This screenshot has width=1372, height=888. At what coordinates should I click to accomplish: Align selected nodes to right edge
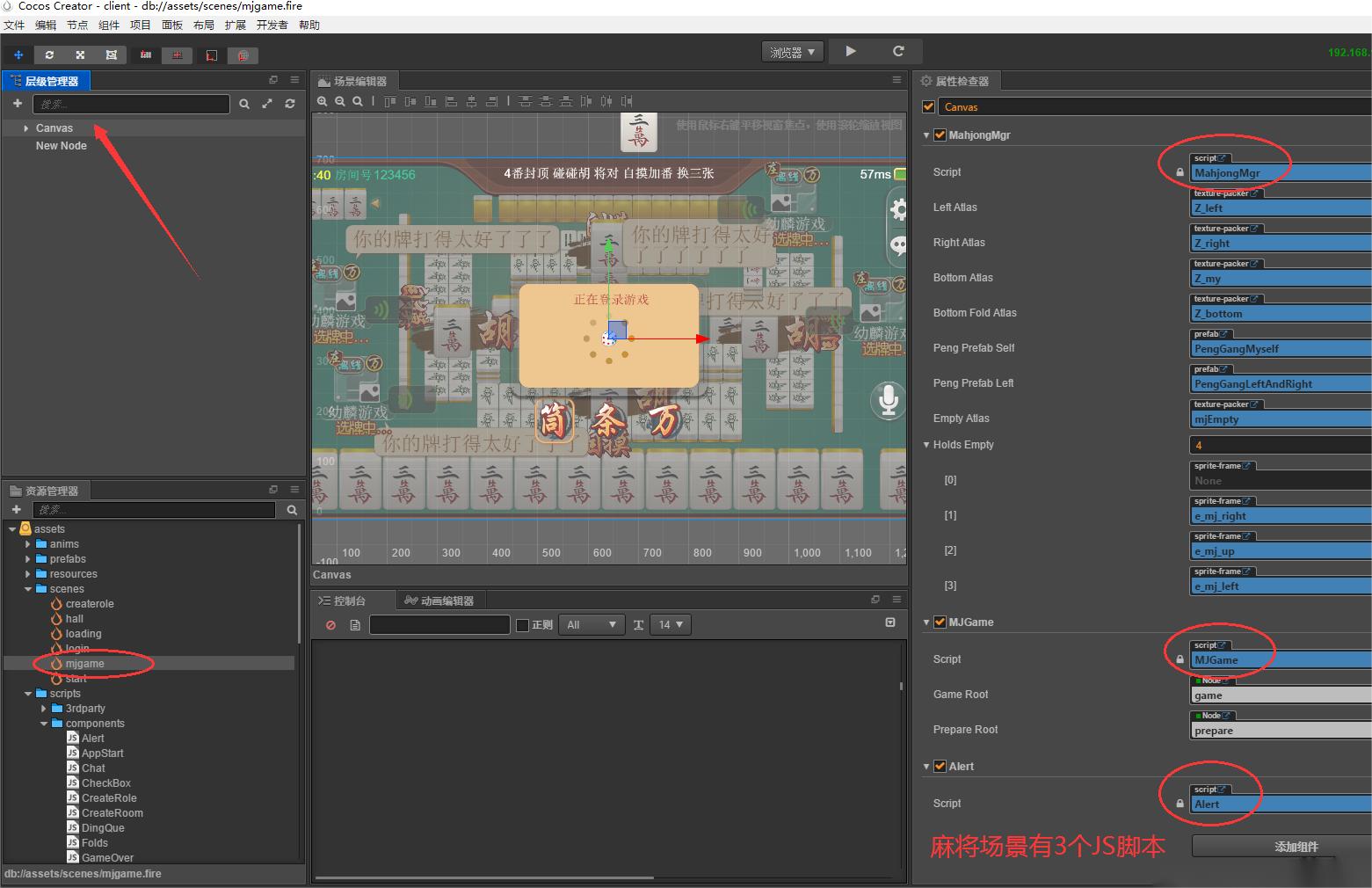click(492, 101)
